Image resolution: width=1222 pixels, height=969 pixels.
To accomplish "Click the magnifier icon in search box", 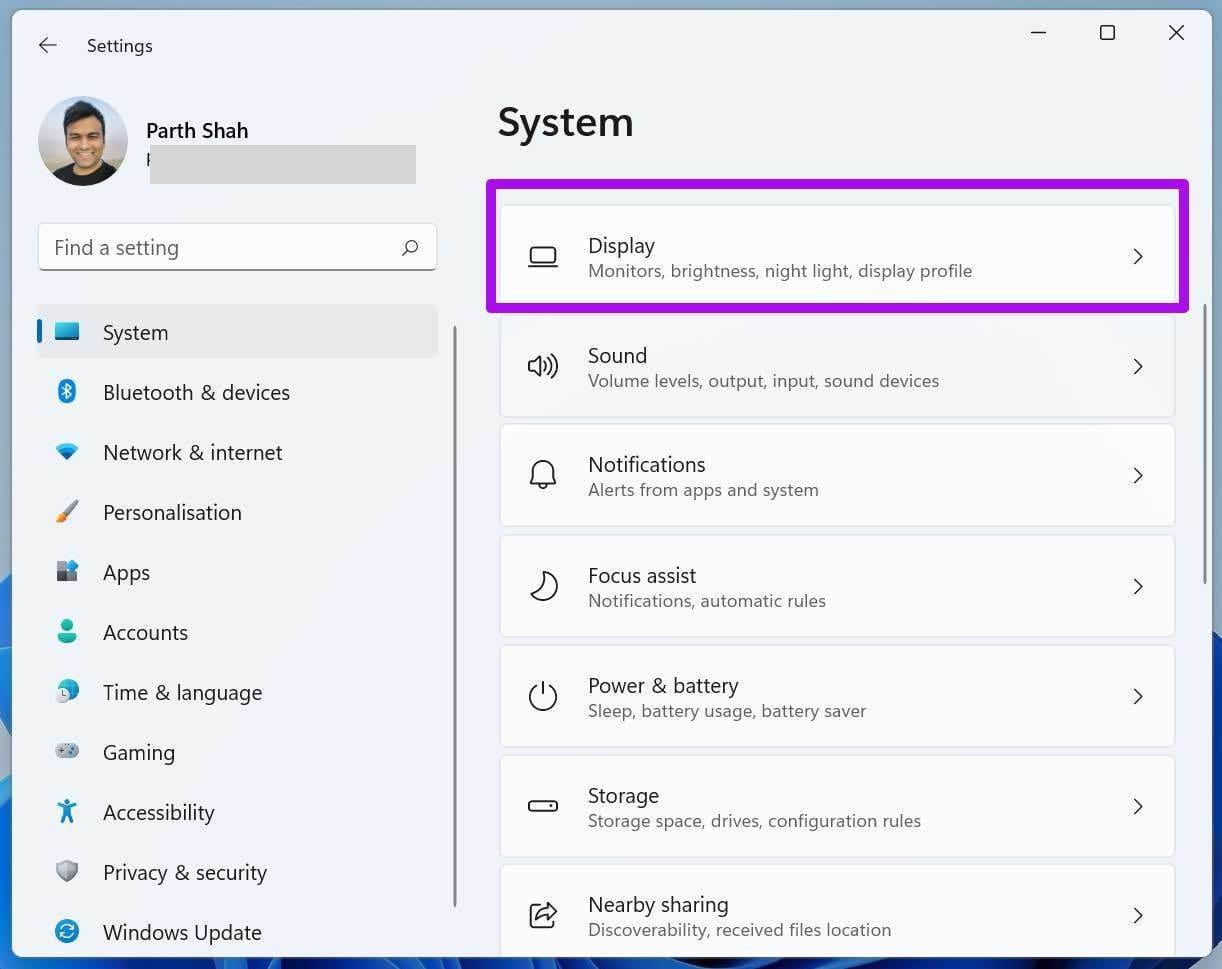I will (410, 247).
